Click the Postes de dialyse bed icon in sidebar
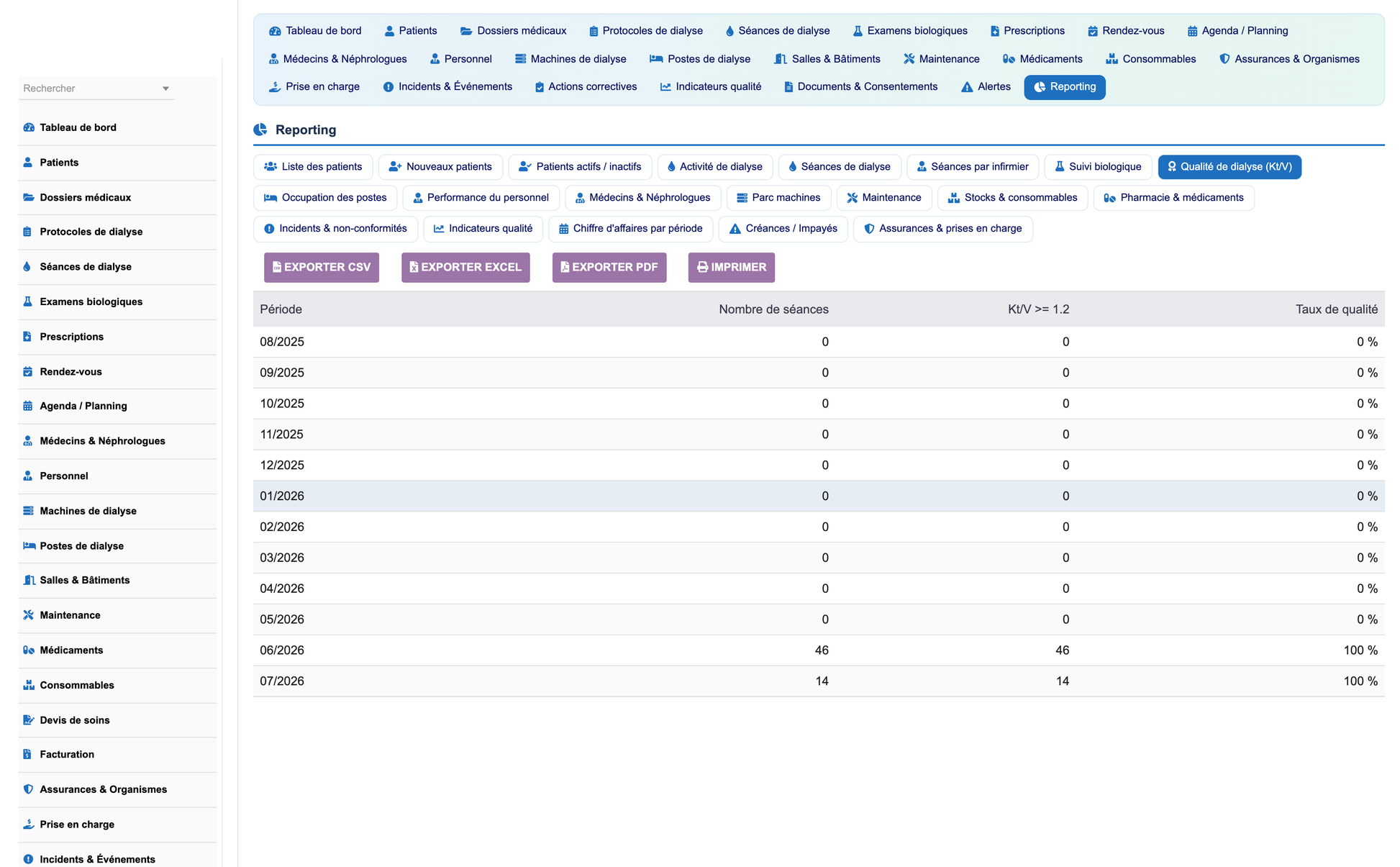The width and height of the screenshot is (1400, 867). pos(29,546)
